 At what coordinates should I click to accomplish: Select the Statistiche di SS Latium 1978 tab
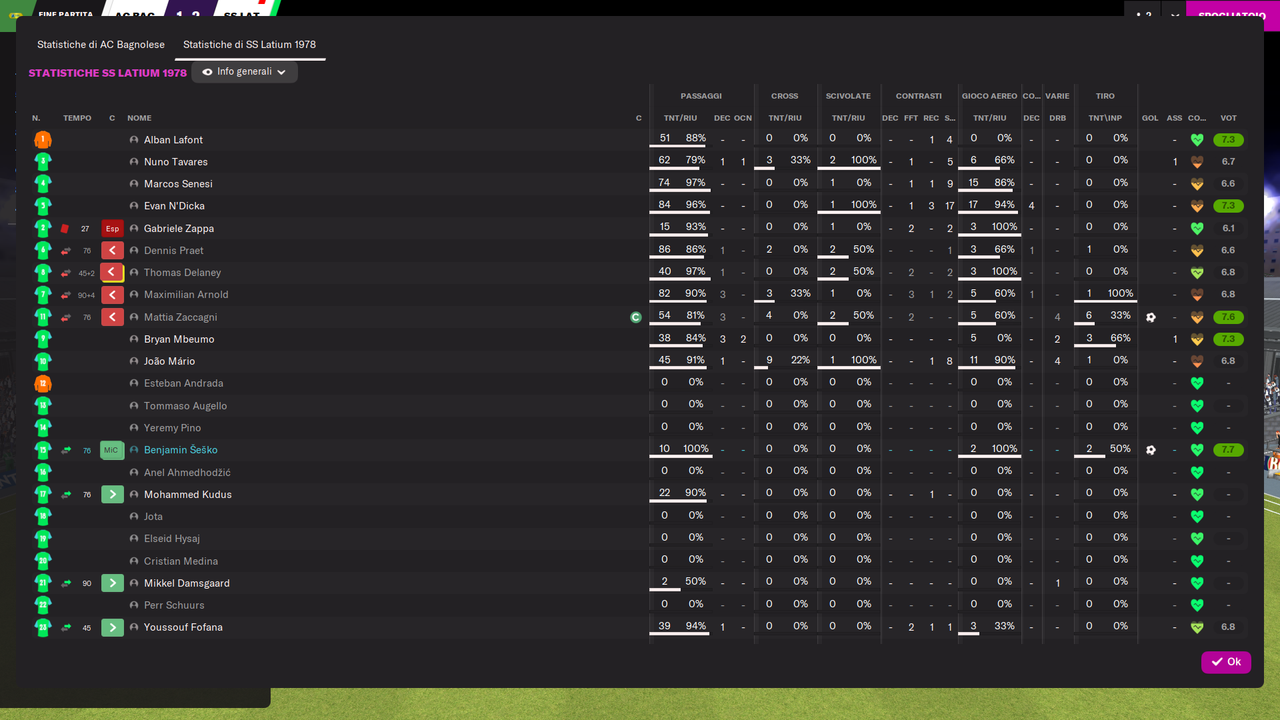249,45
